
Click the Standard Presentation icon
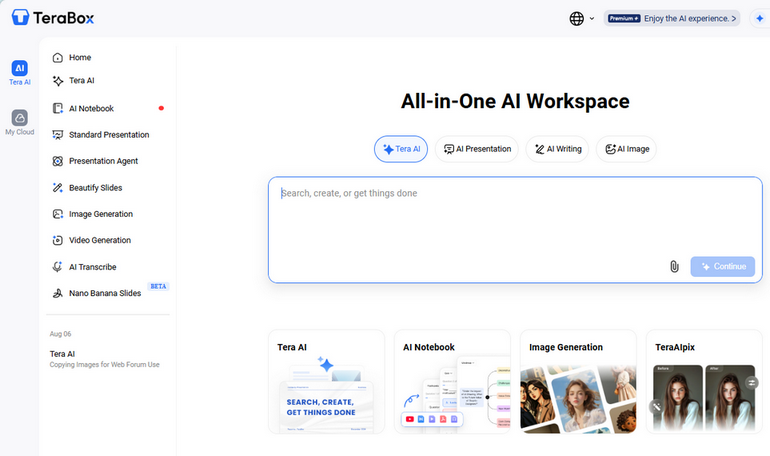click(x=57, y=134)
